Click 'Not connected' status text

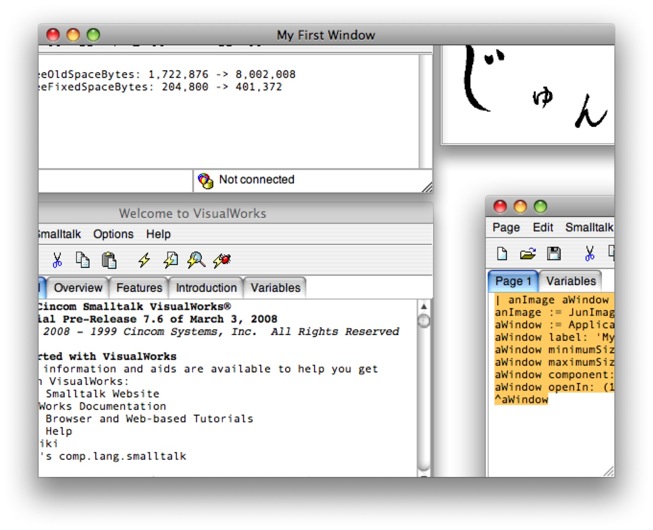257,179
